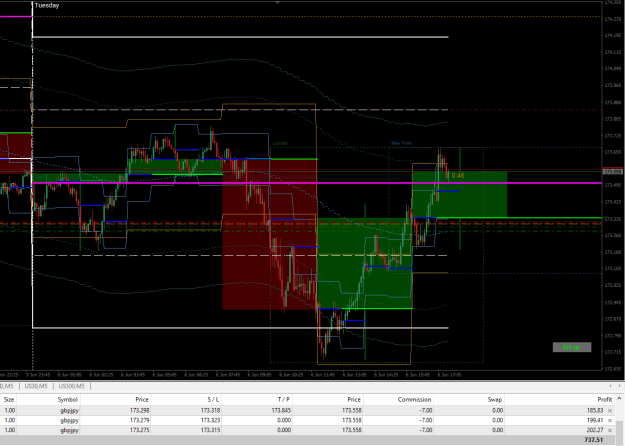Select the stop loss value 173.315
The width and height of the screenshot is (625, 446).
(x=210, y=430)
